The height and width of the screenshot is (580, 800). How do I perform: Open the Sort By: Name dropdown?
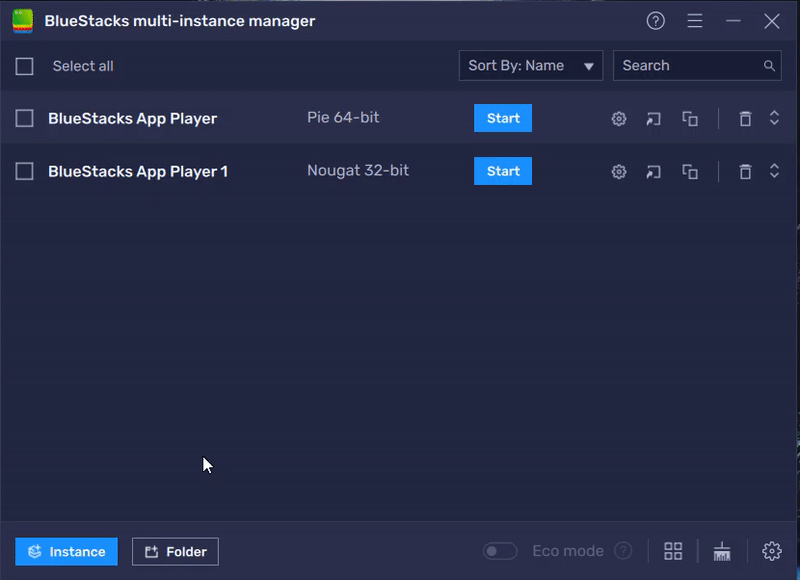click(531, 65)
